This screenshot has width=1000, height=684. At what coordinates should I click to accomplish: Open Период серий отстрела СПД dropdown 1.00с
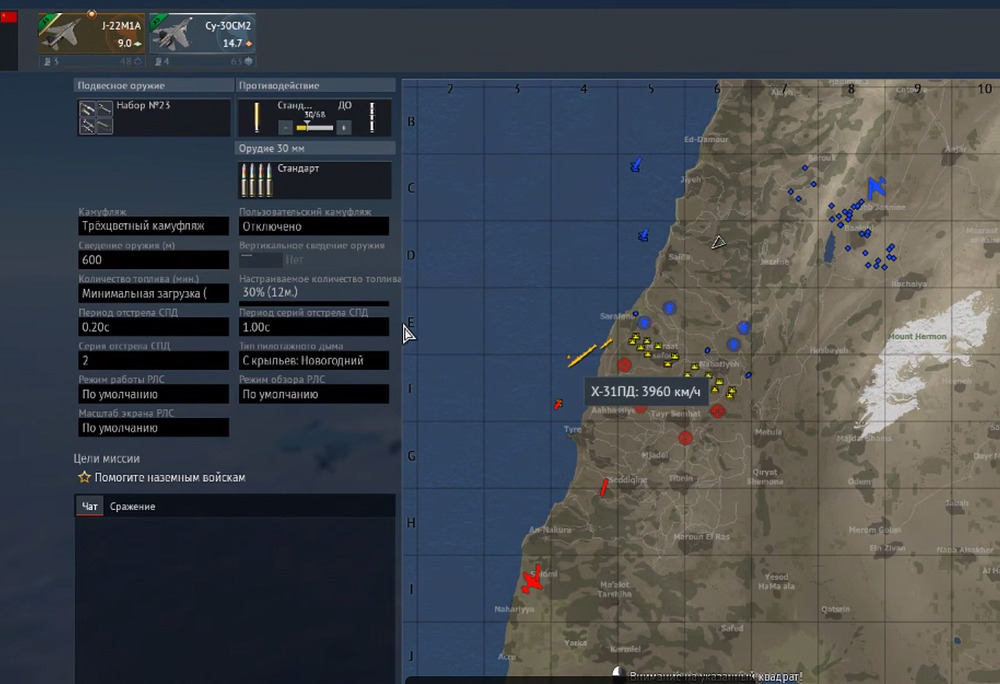pyautogui.click(x=314, y=327)
